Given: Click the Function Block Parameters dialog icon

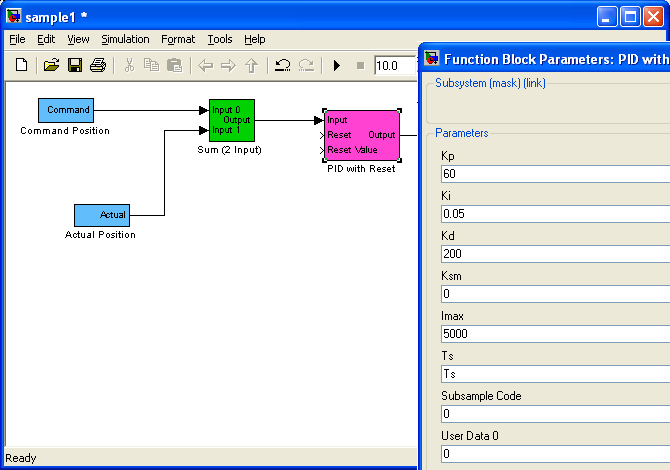Looking at the screenshot, I should click(432, 58).
